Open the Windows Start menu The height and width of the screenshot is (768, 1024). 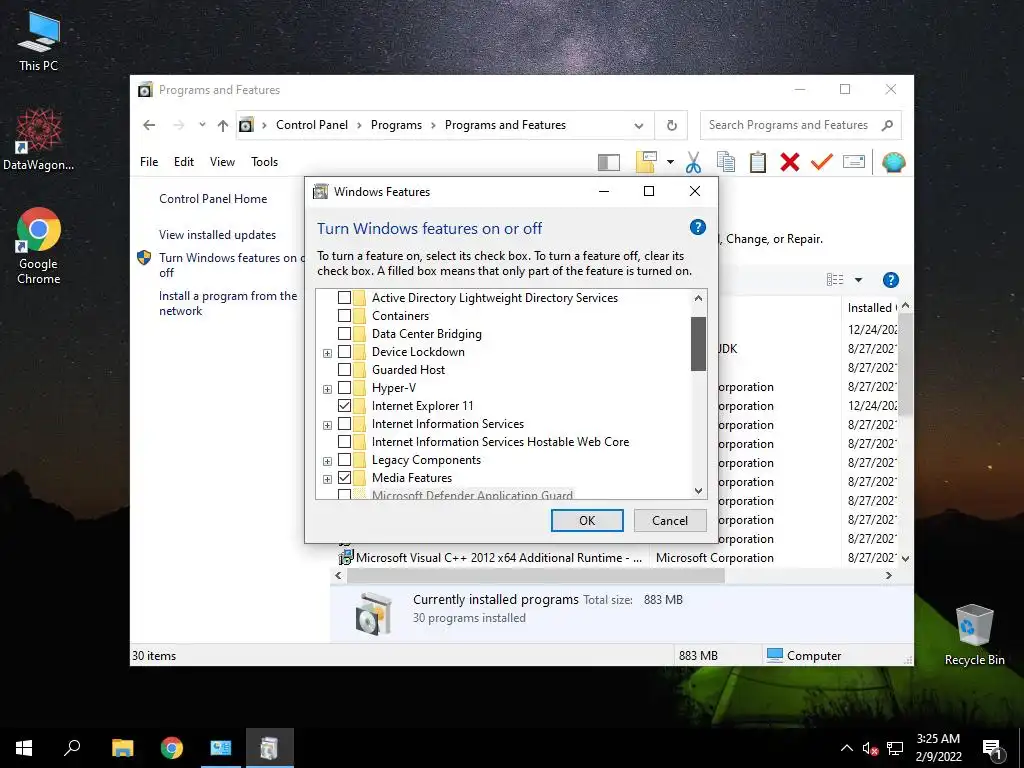(x=24, y=748)
